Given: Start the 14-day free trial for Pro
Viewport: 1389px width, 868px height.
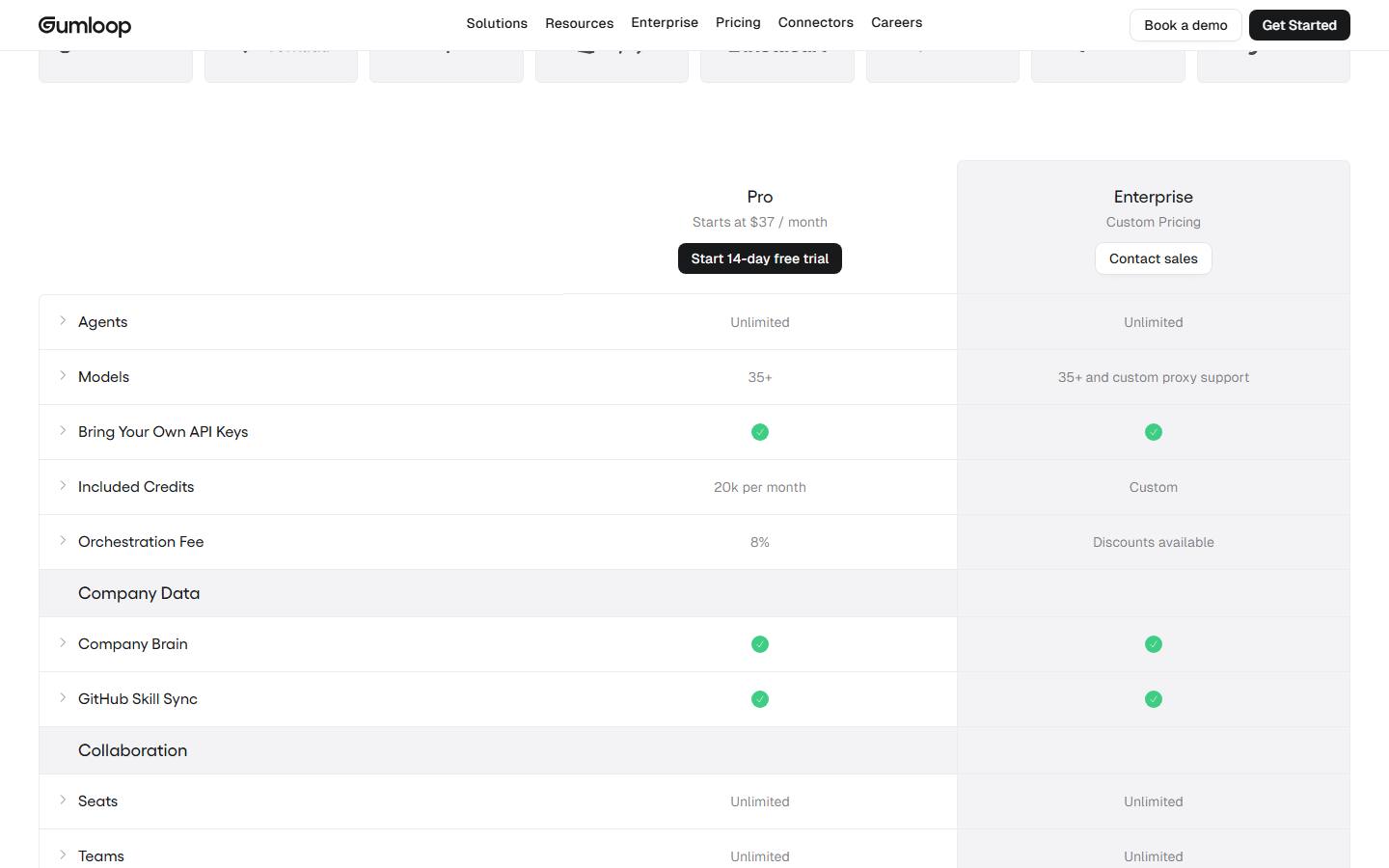Looking at the screenshot, I should tap(760, 258).
